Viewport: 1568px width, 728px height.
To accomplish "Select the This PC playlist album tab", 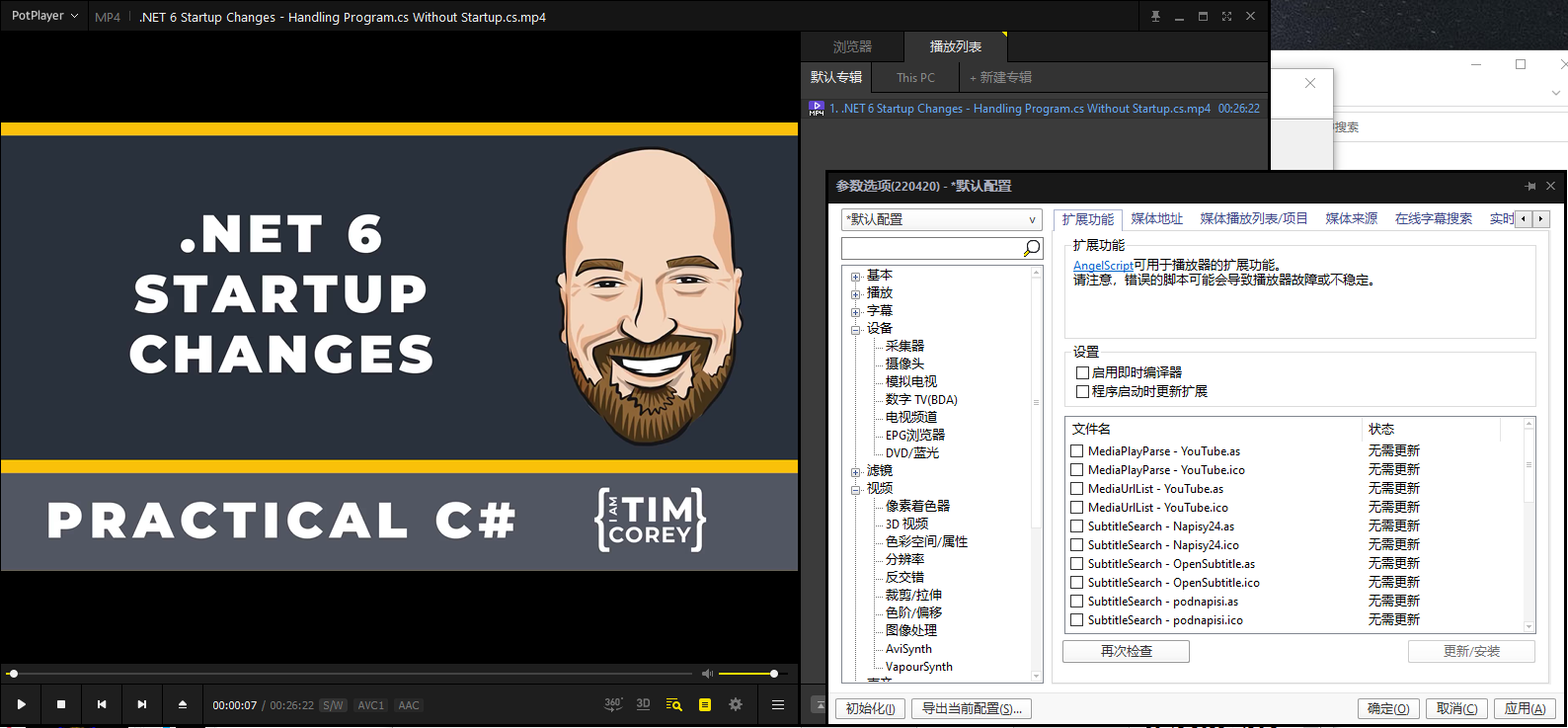I will click(915, 77).
